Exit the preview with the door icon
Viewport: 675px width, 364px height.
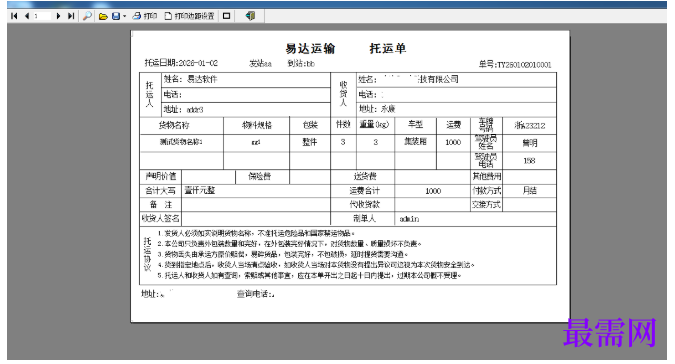(250, 16)
